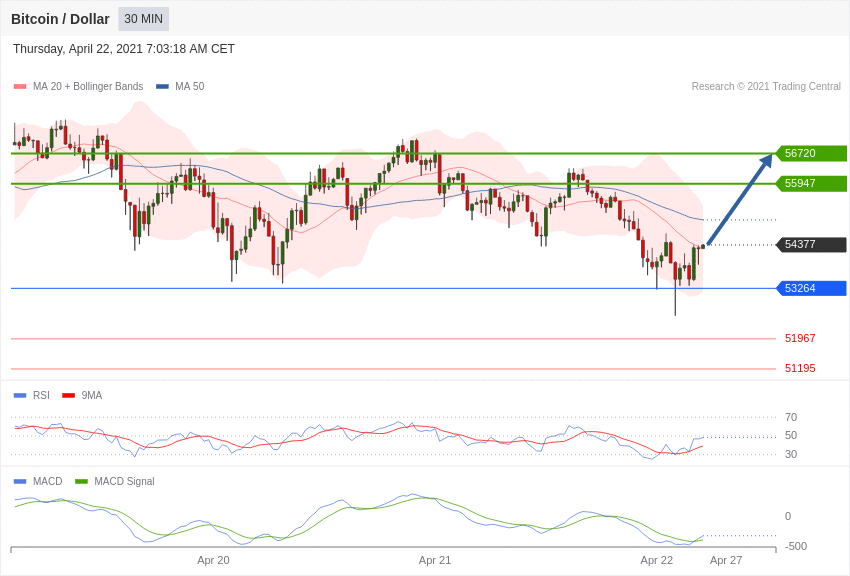
Task: Click the Apr 27 date axis label
Action: [x=726, y=560]
